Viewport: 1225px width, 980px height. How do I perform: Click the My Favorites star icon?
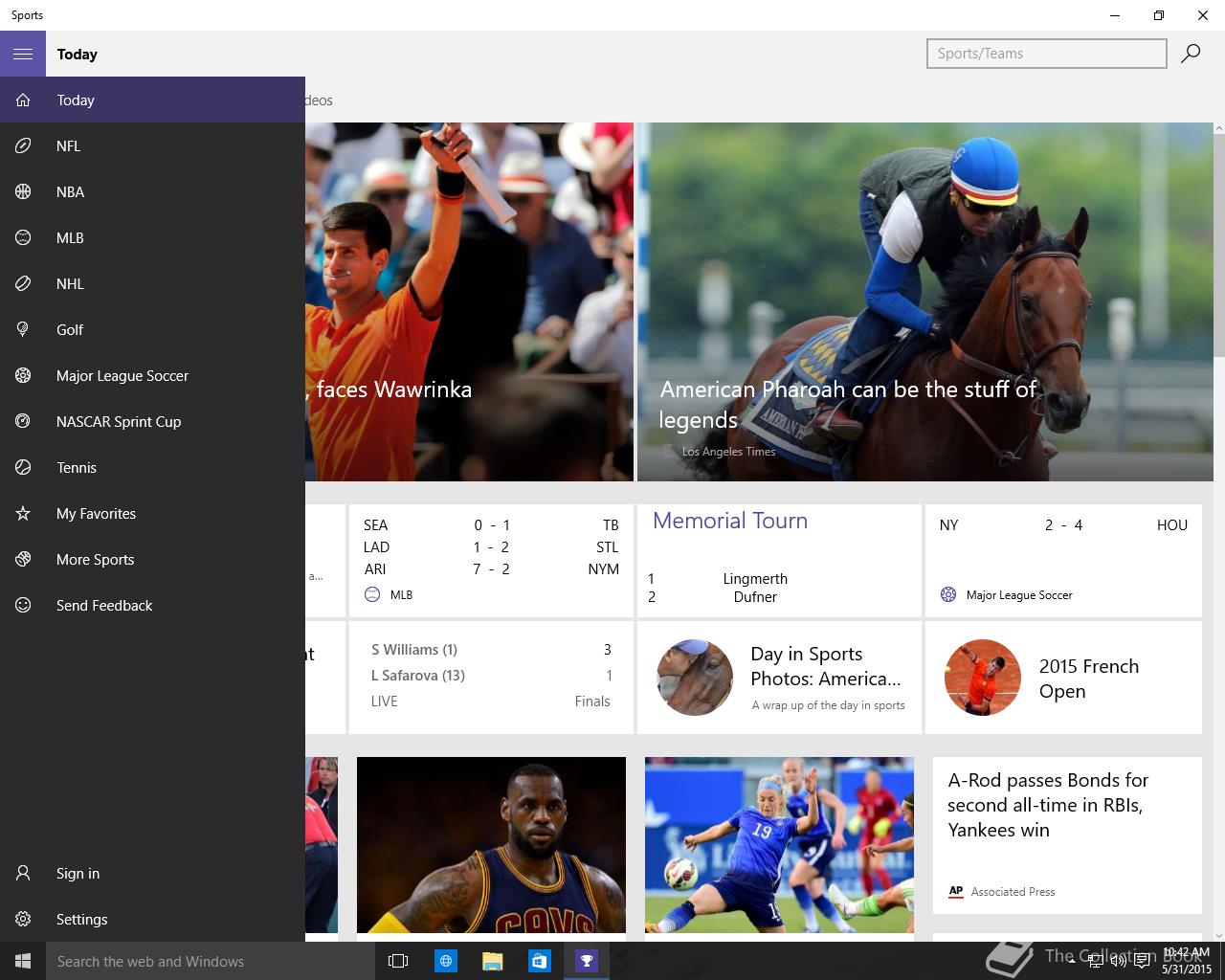click(23, 513)
